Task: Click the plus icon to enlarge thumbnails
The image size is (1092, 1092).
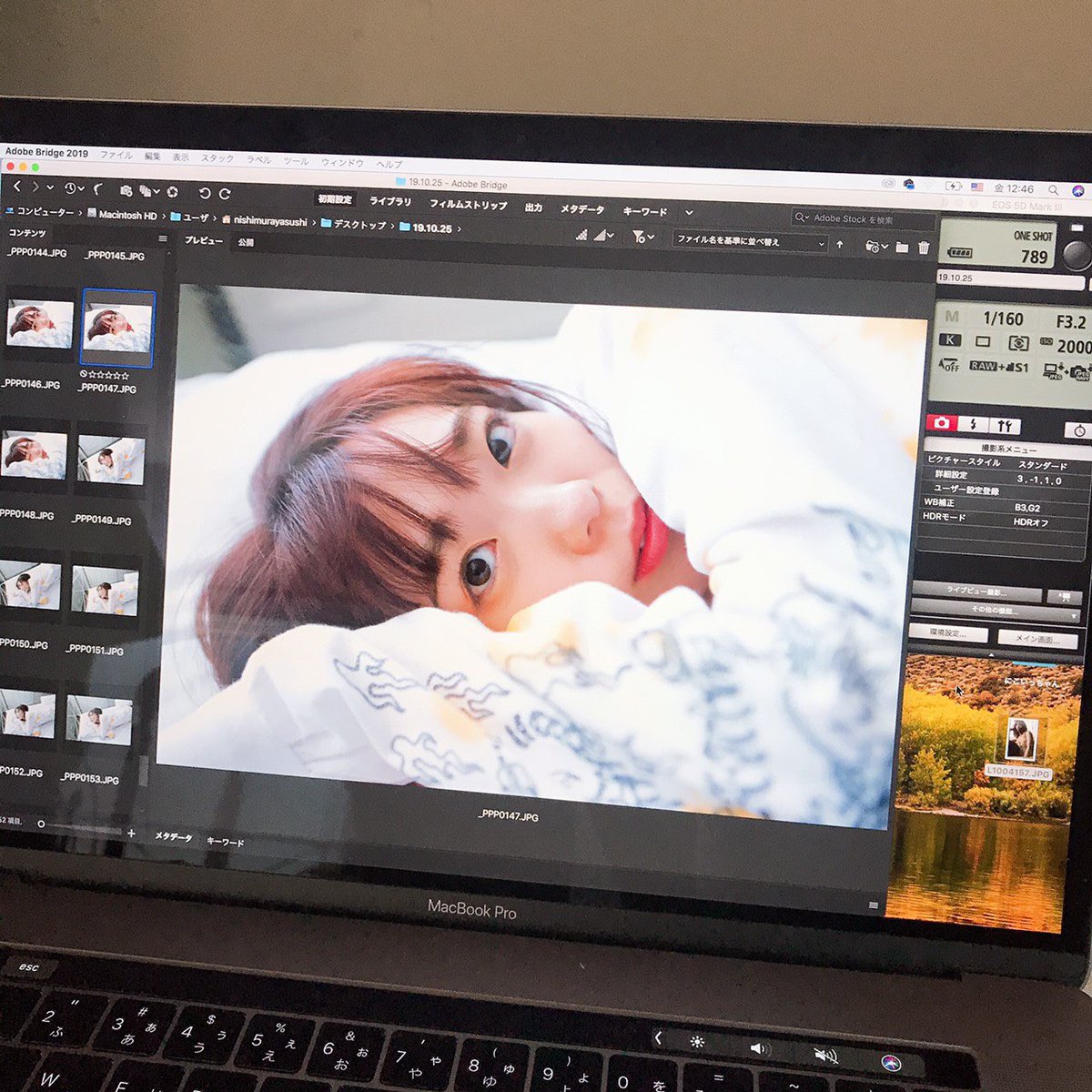Action: (x=131, y=833)
